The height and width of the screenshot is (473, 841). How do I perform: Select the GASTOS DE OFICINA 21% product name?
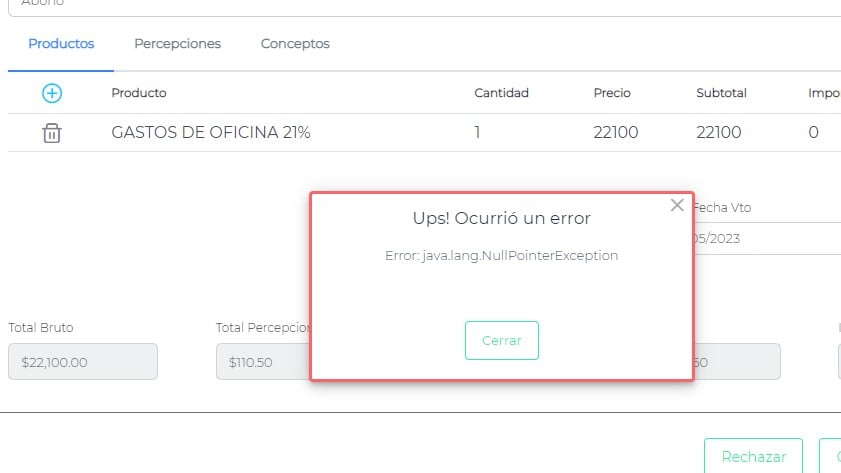pos(211,132)
